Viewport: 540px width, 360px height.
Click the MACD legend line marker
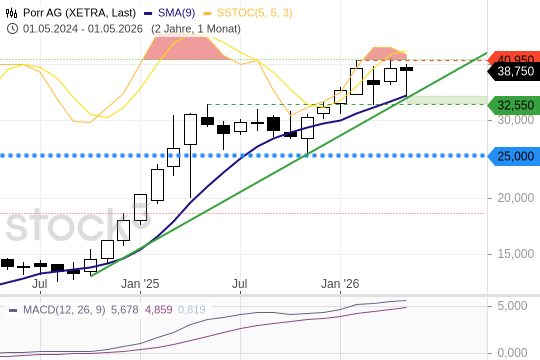coord(13,310)
